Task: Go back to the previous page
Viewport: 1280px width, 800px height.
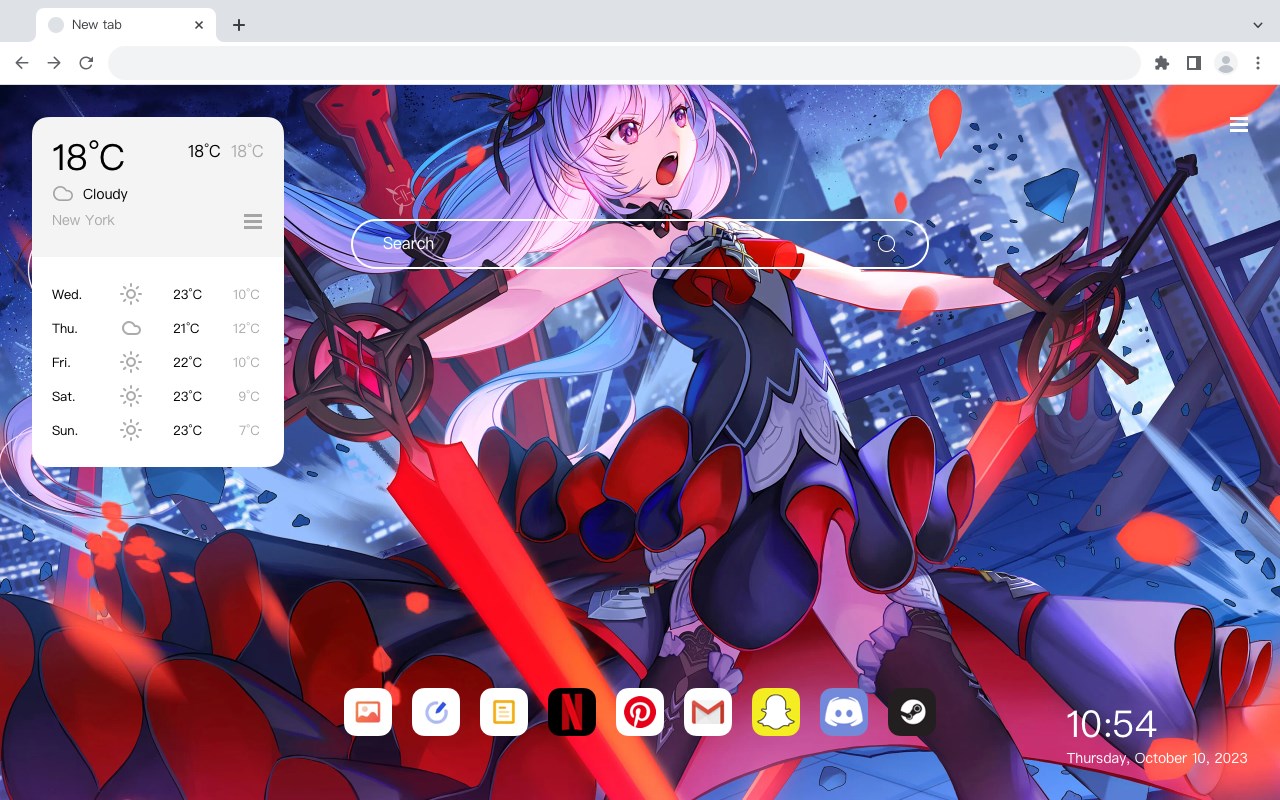Action: 22,63
